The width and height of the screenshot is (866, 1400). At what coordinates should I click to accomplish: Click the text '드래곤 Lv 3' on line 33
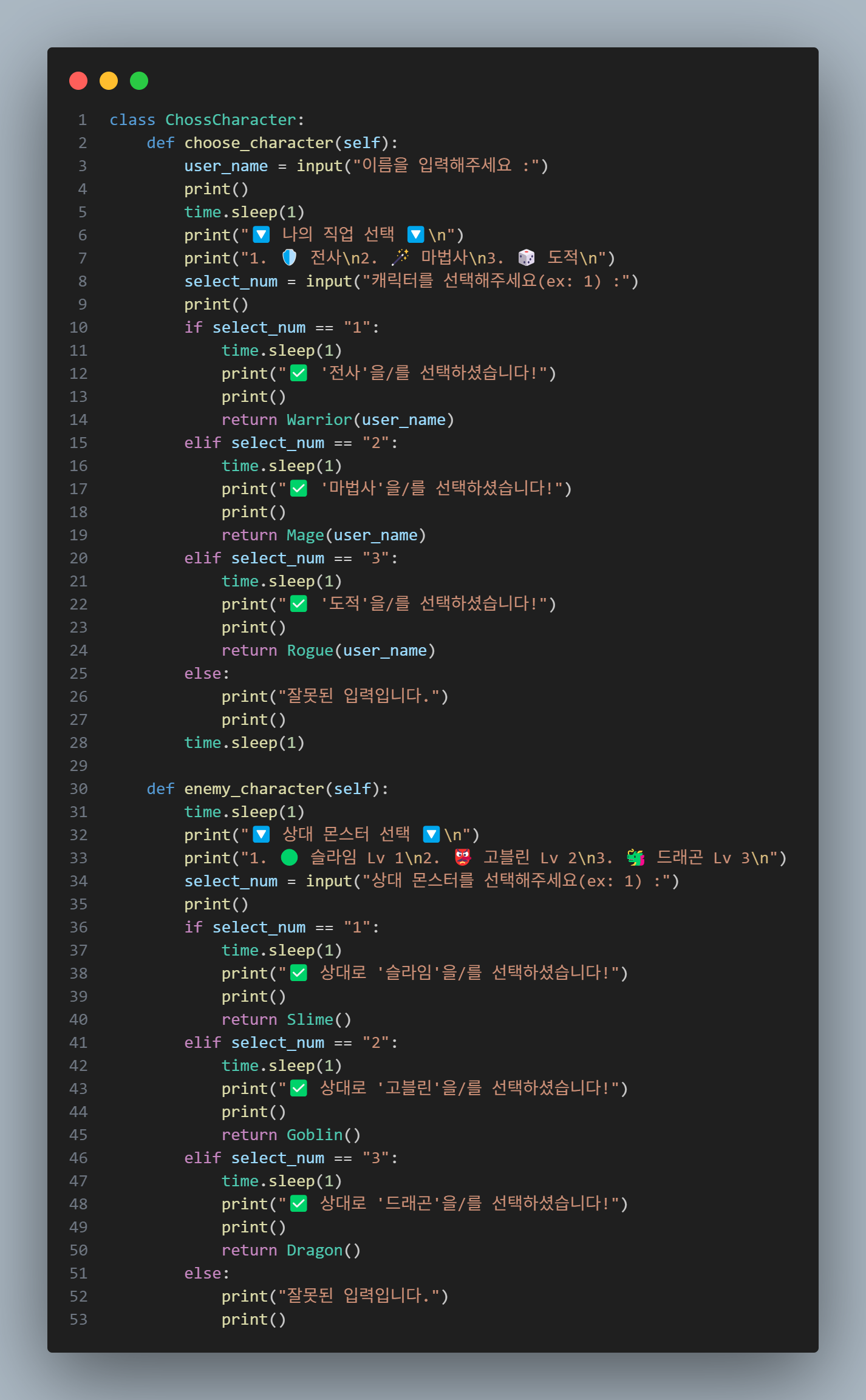point(704,857)
